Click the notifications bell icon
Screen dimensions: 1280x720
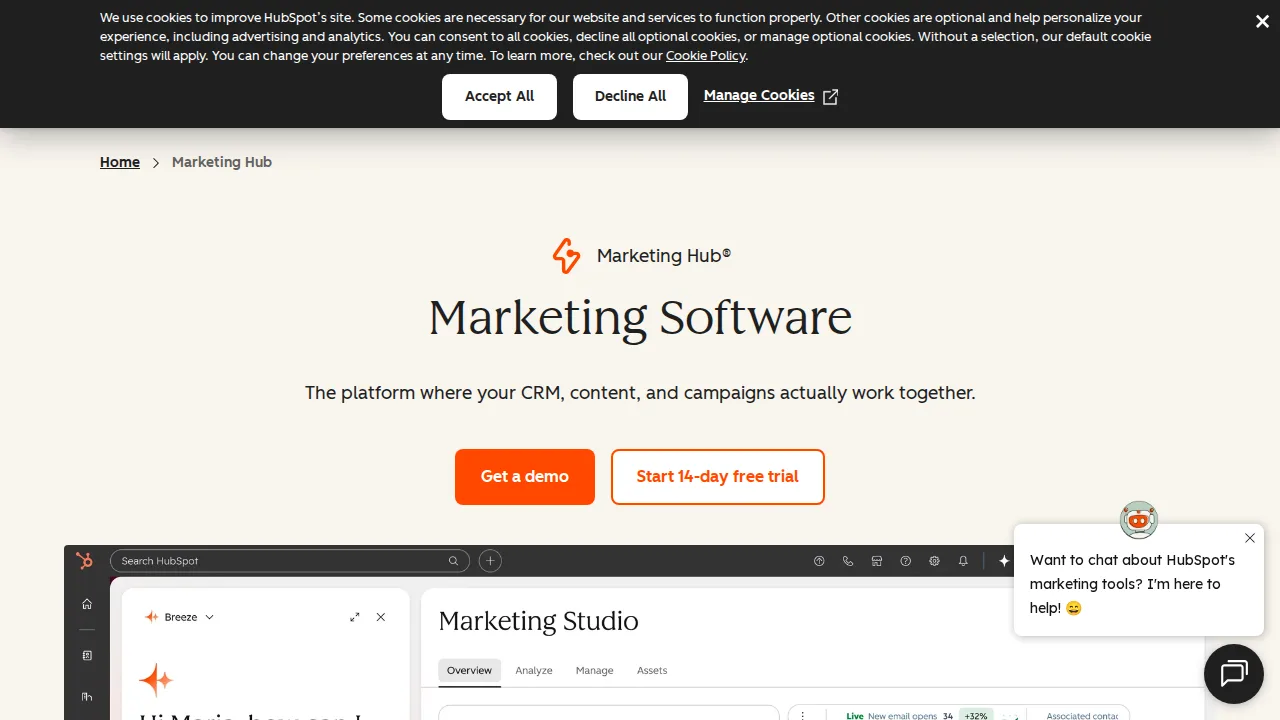963,561
